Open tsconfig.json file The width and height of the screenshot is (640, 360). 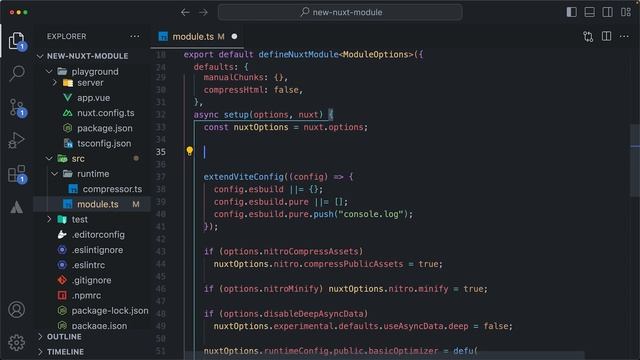pyautogui.click(x=104, y=144)
